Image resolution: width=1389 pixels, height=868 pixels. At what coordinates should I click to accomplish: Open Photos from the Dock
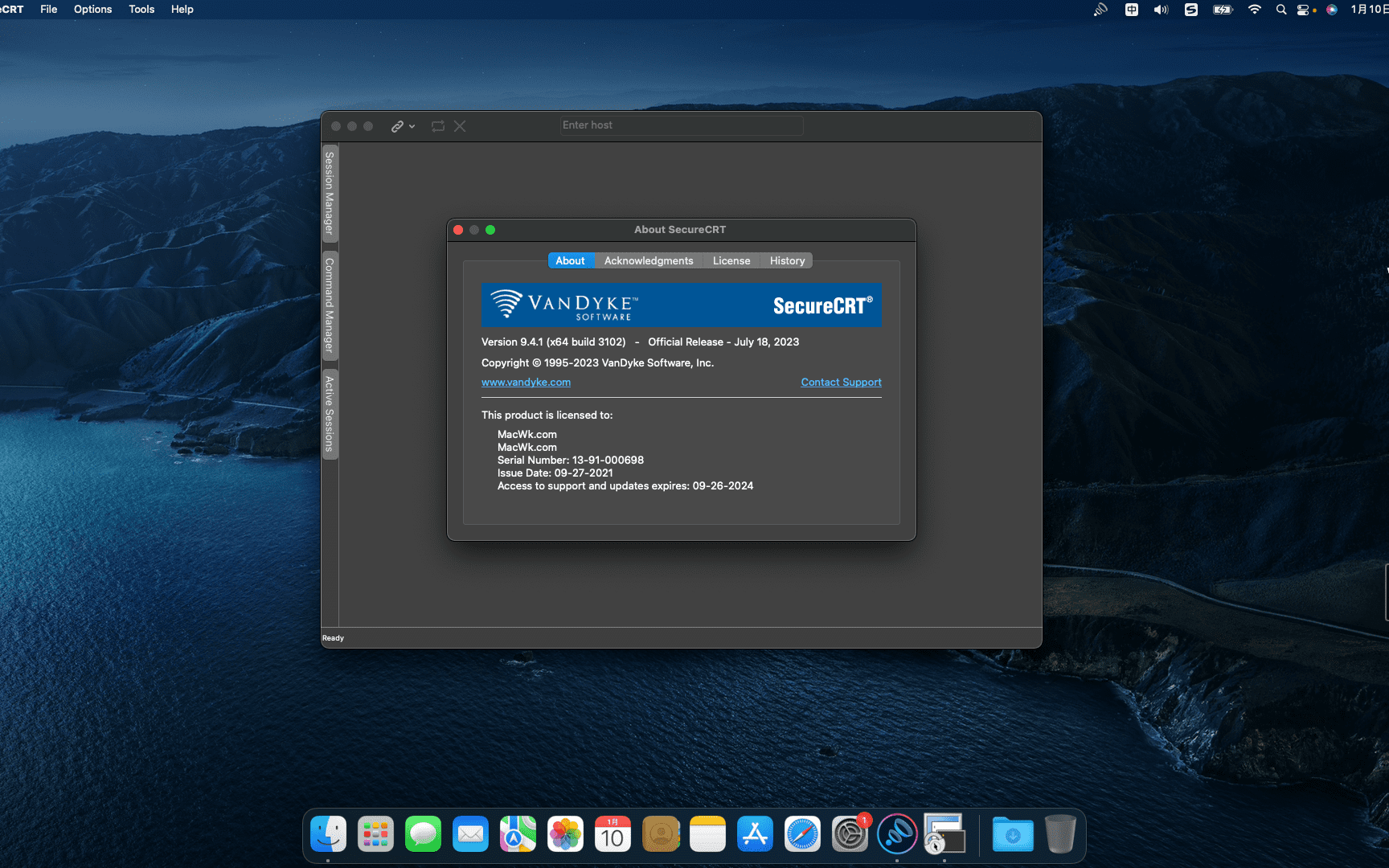[x=565, y=834]
